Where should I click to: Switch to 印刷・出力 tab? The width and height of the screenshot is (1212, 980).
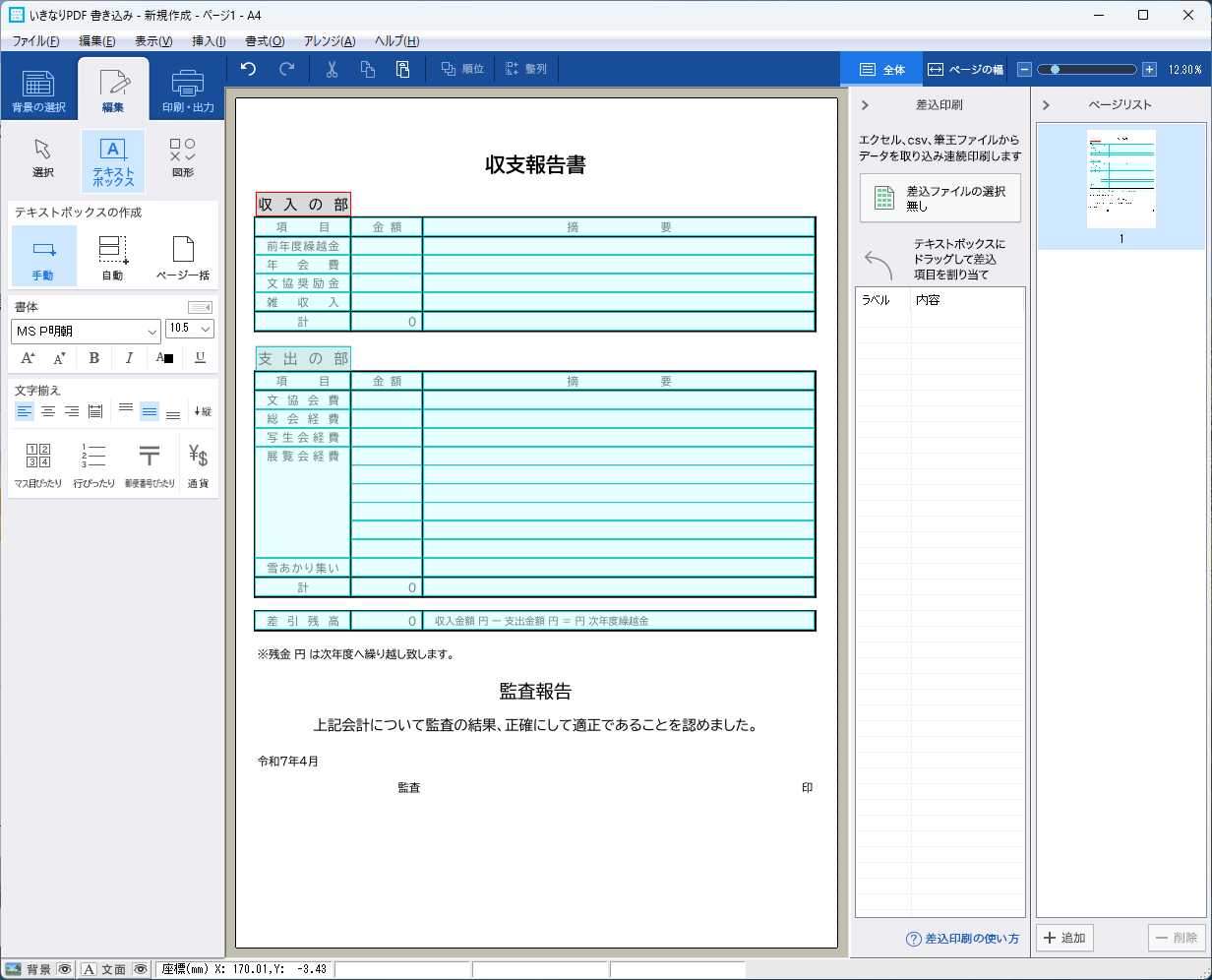pyautogui.click(x=188, y=90)
